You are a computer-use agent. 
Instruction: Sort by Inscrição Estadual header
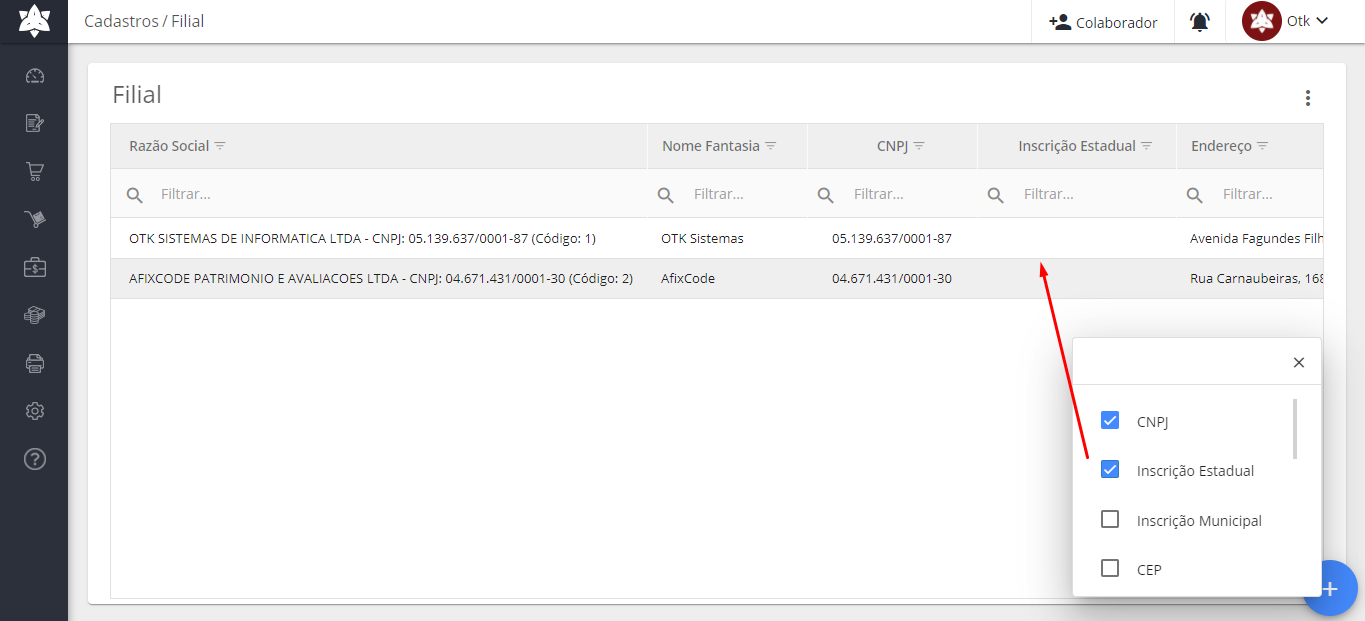click(x=1077, y=146)
